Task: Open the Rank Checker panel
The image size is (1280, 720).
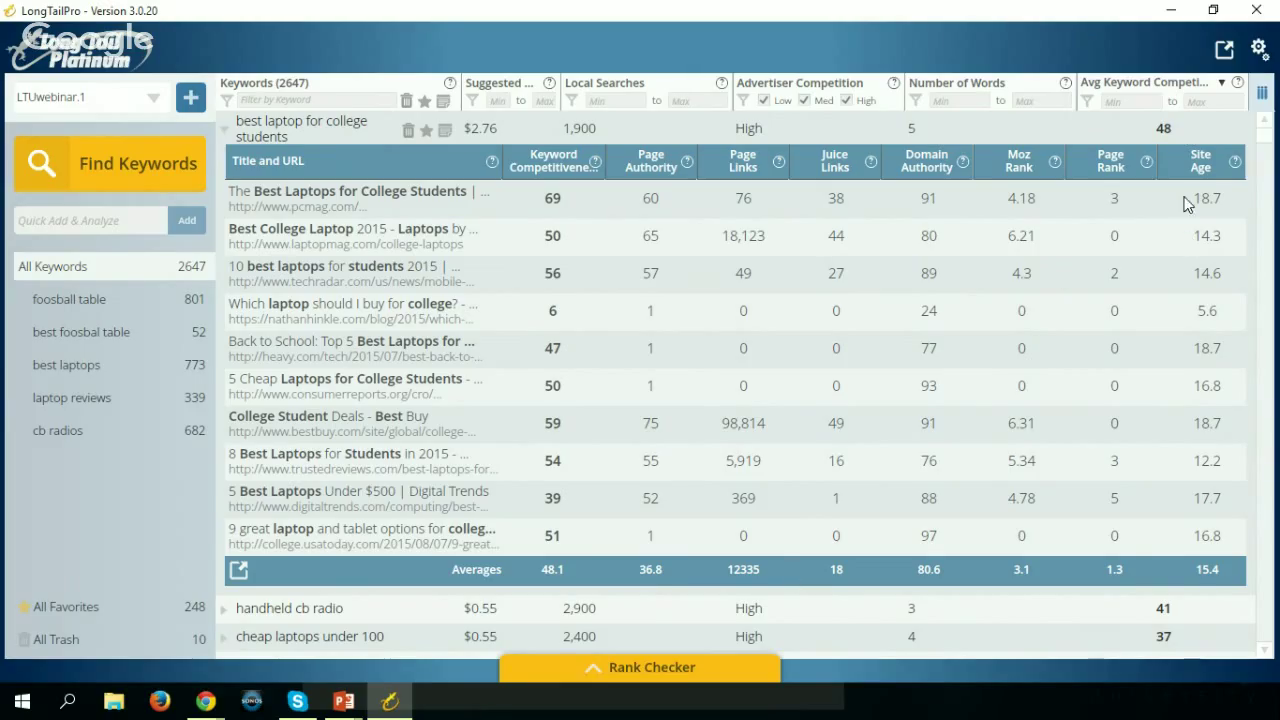Action: pyautogui.click(x=640, y=668)
